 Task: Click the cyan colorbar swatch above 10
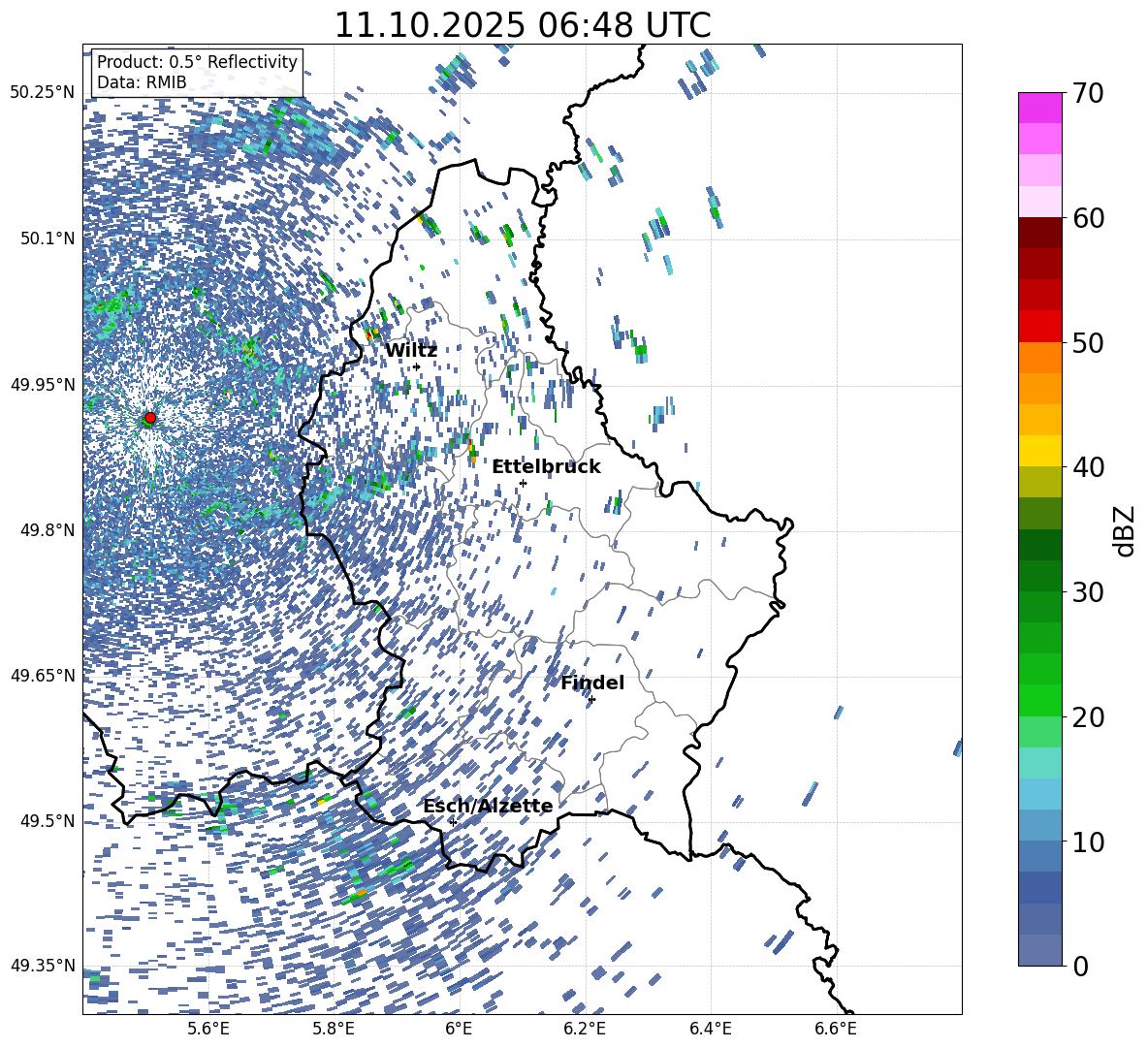[1039, 794]
